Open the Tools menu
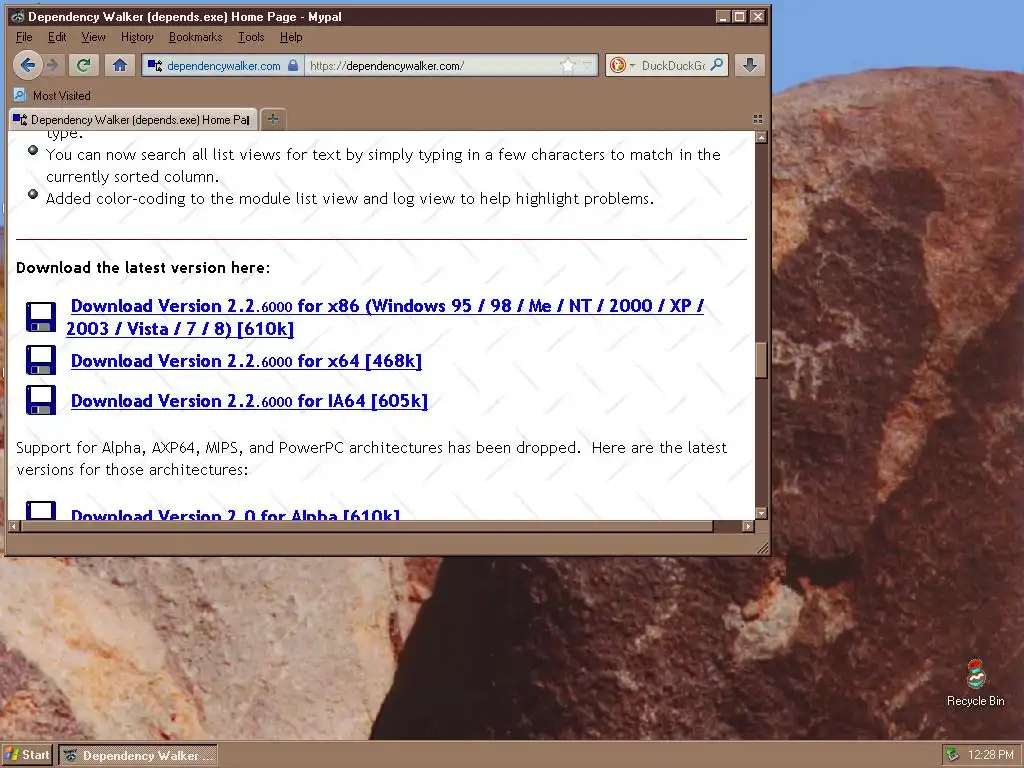Viewport: 1024px width, 768px height. (x=251, y=37)
